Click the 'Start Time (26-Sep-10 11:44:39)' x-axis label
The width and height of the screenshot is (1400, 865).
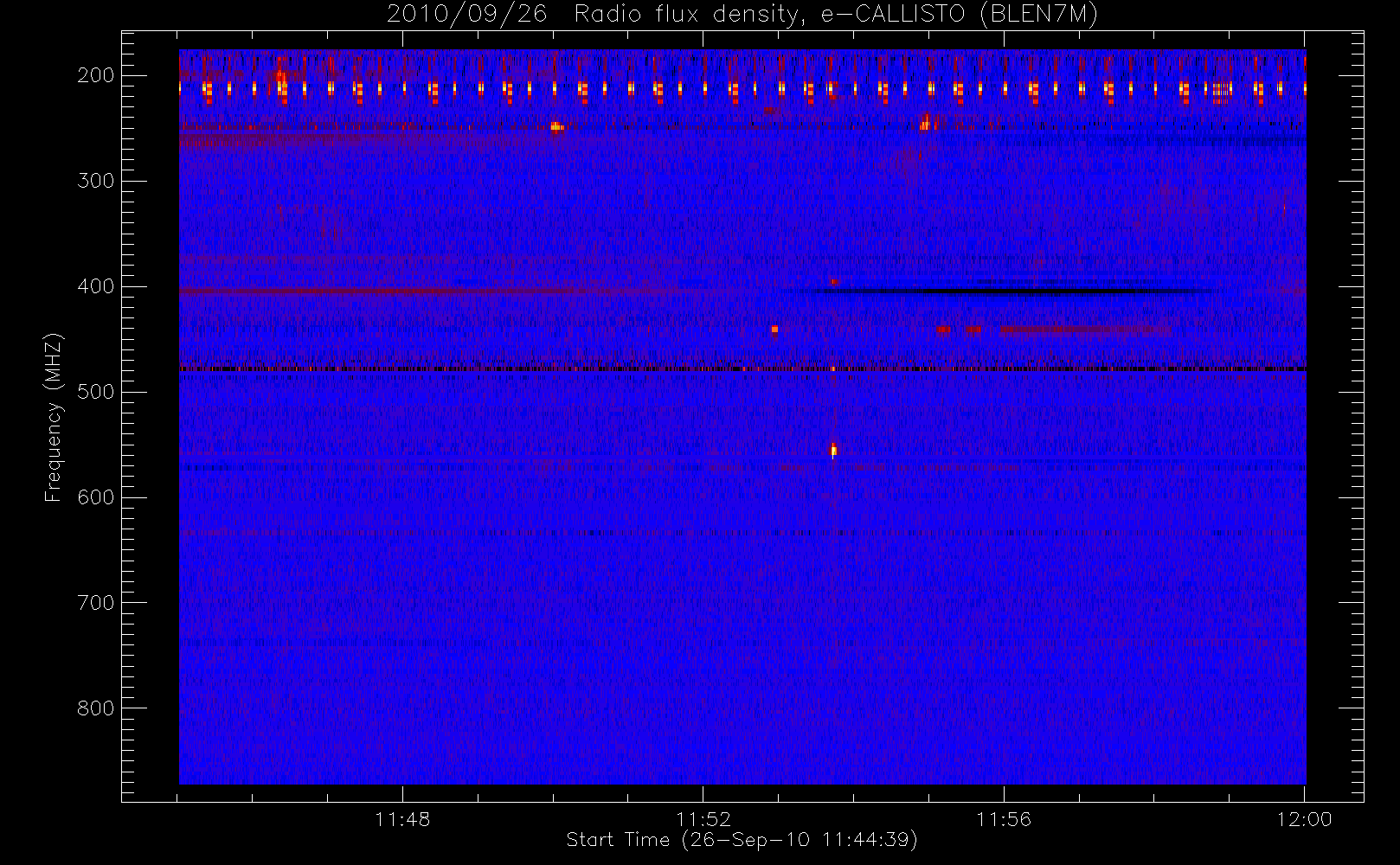point(742,840)
